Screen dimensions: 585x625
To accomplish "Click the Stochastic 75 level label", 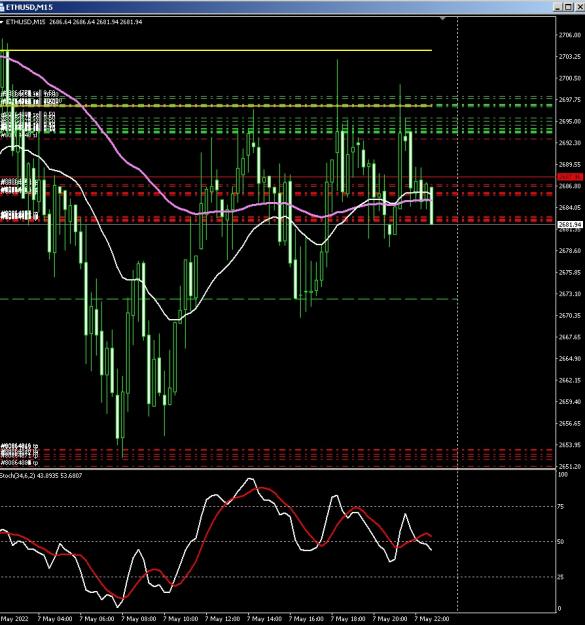I will [x=561, y=507].
